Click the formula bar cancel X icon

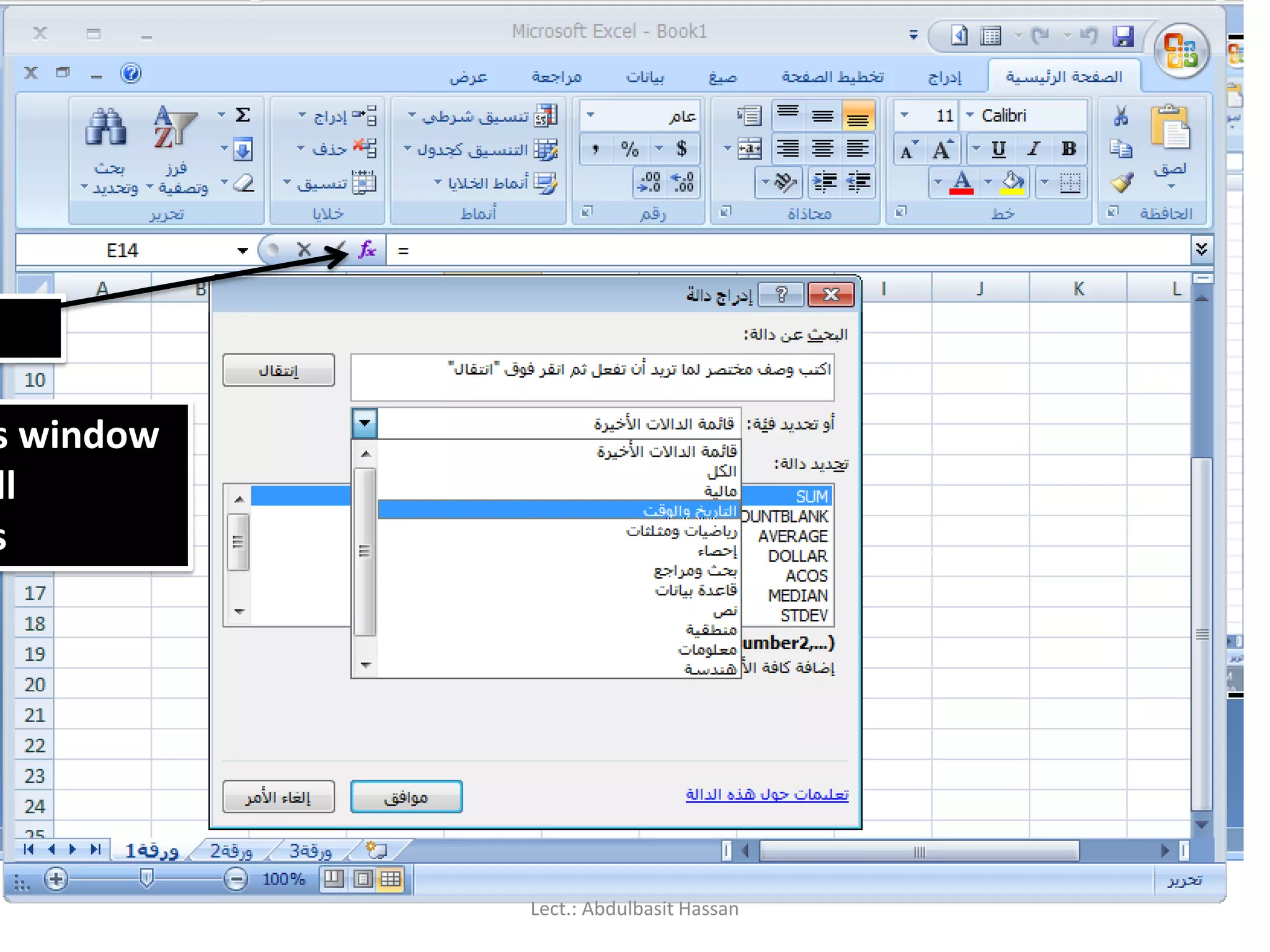coord(304,250)
